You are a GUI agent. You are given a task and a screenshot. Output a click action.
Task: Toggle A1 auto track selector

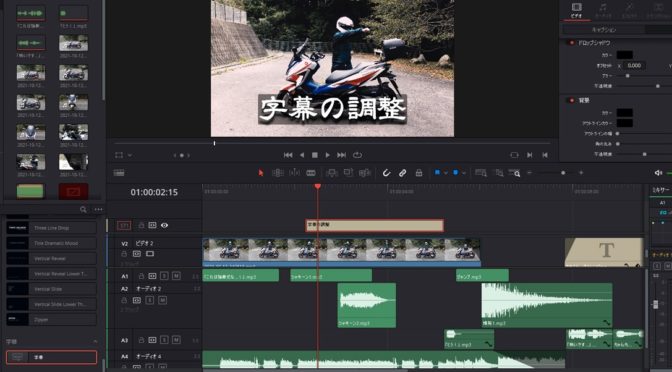pos(152,276)
